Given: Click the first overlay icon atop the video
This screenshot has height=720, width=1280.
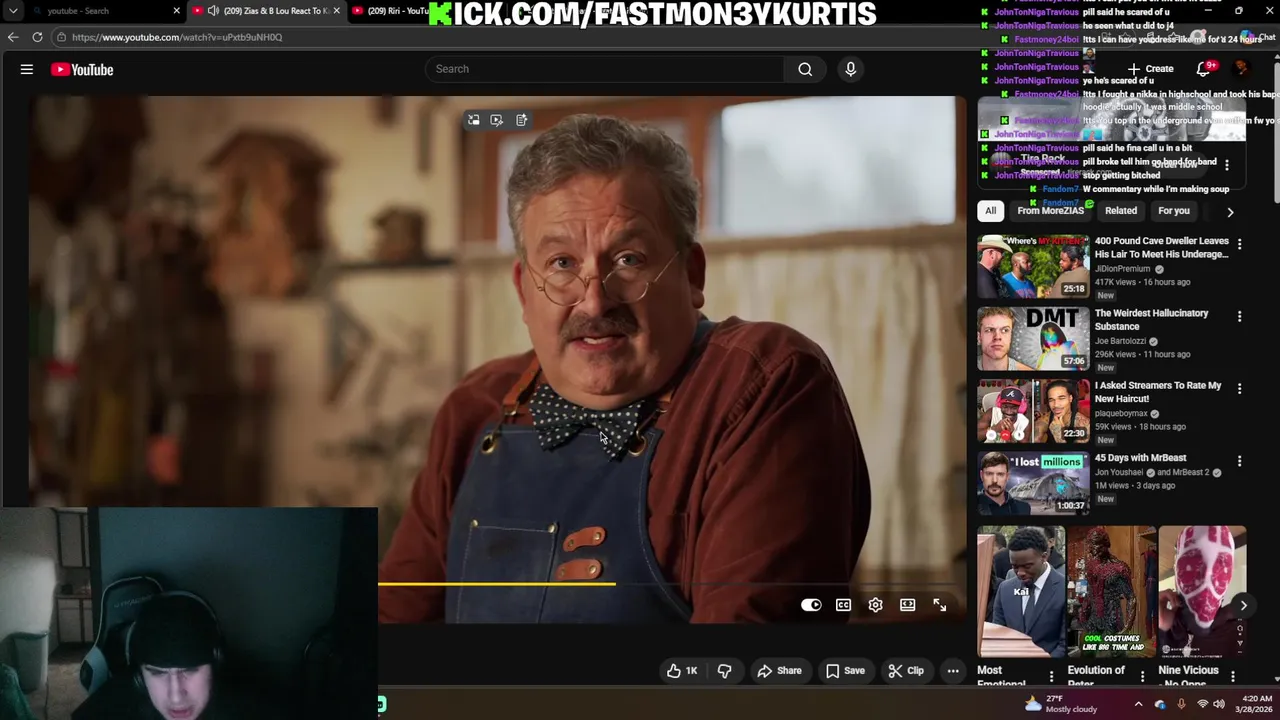Looking at the screenshot, I should click(x=474, y=120).
